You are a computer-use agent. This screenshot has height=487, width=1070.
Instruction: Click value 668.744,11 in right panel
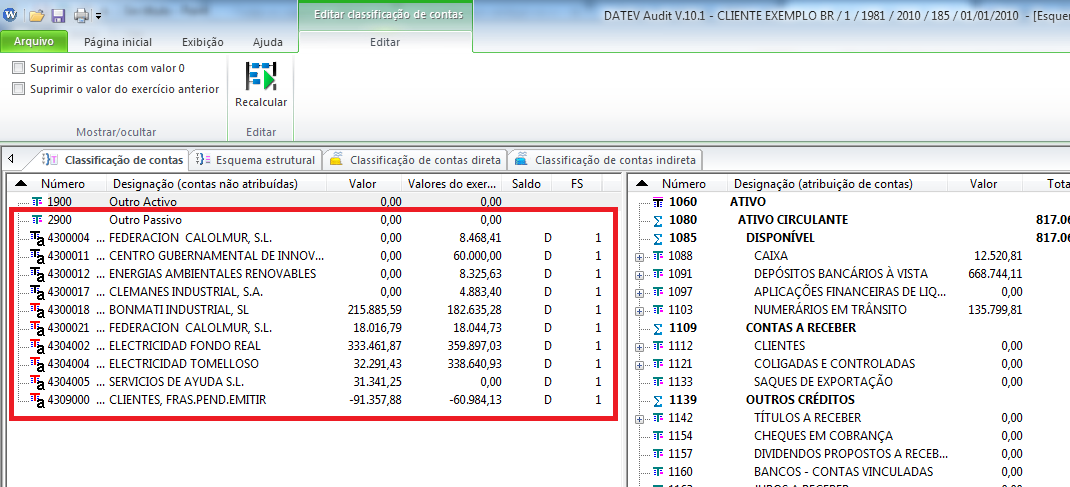coord(994,274)
